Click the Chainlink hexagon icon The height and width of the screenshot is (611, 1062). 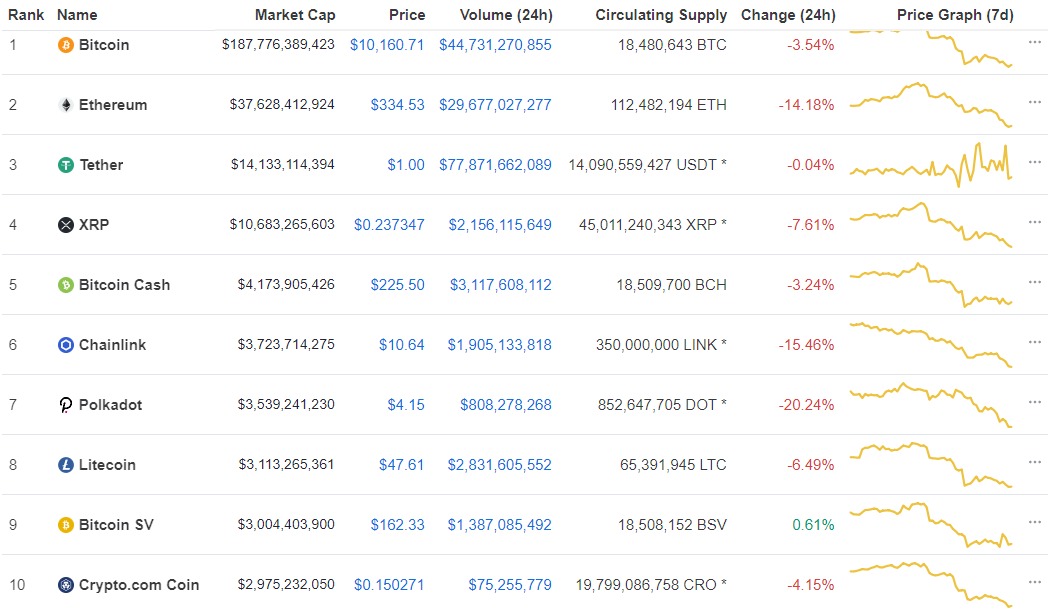[x=66, y=345]
